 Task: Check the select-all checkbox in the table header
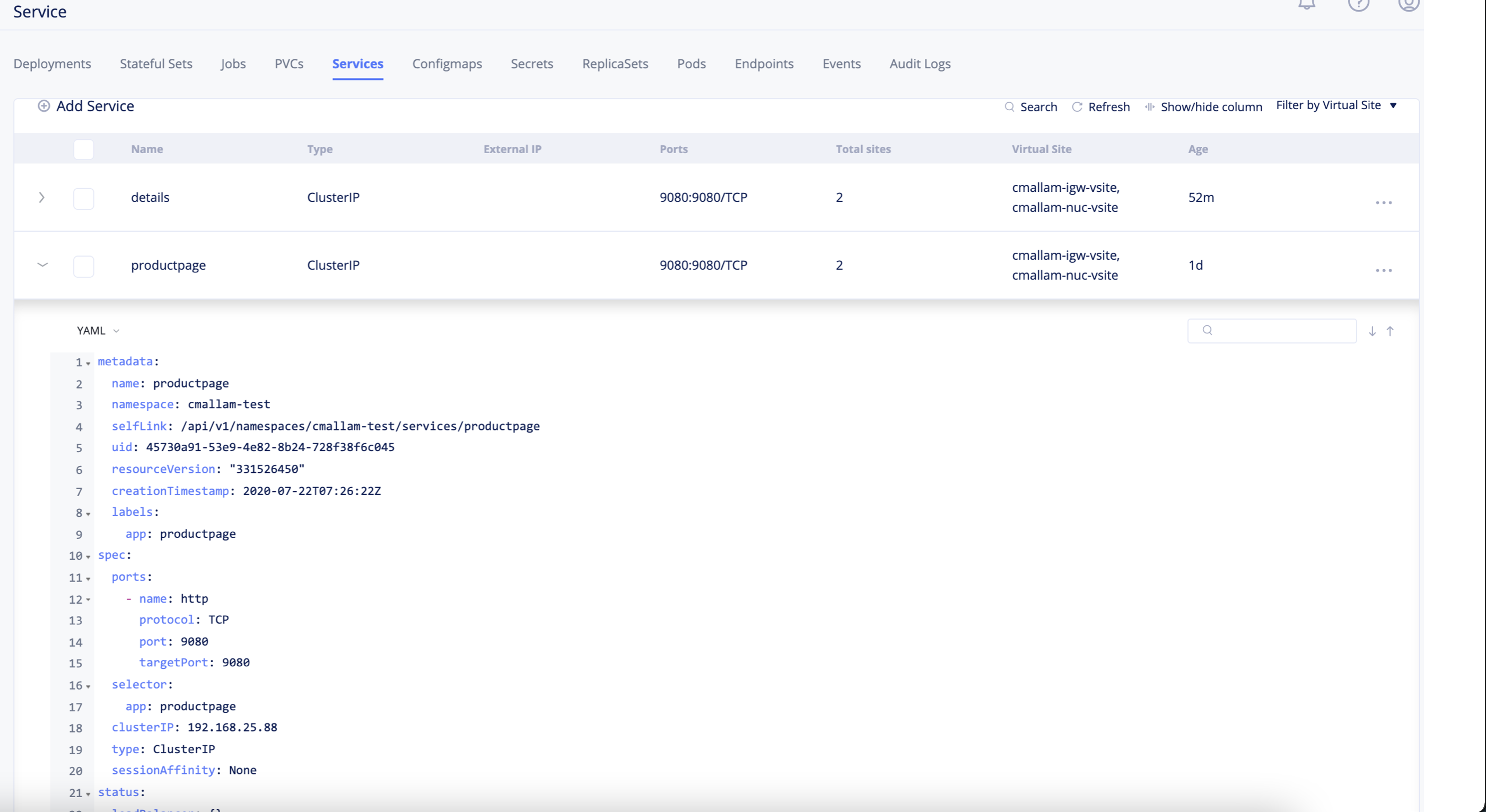(x=84, y=149)
